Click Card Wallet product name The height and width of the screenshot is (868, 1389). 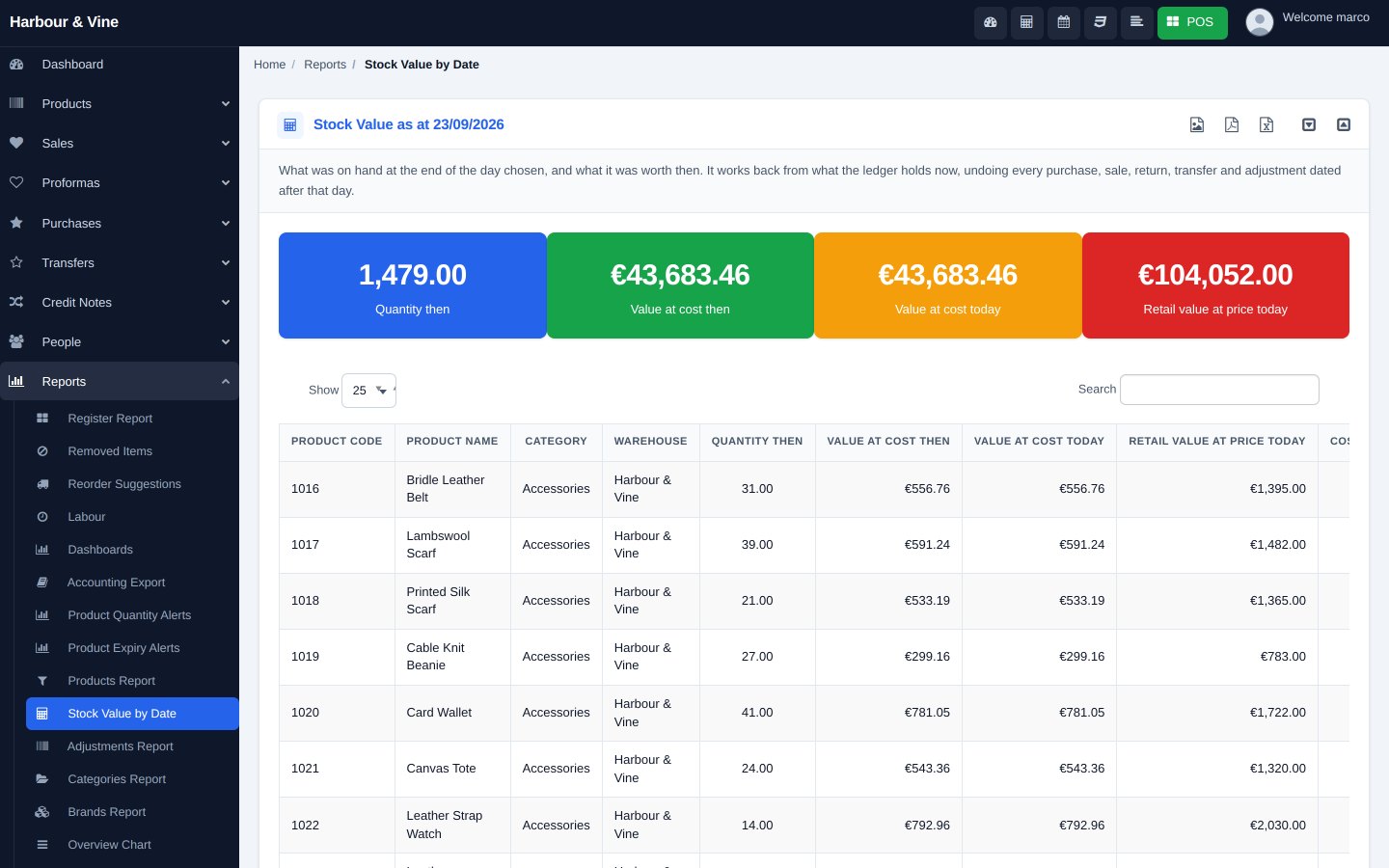click(439, 713)
